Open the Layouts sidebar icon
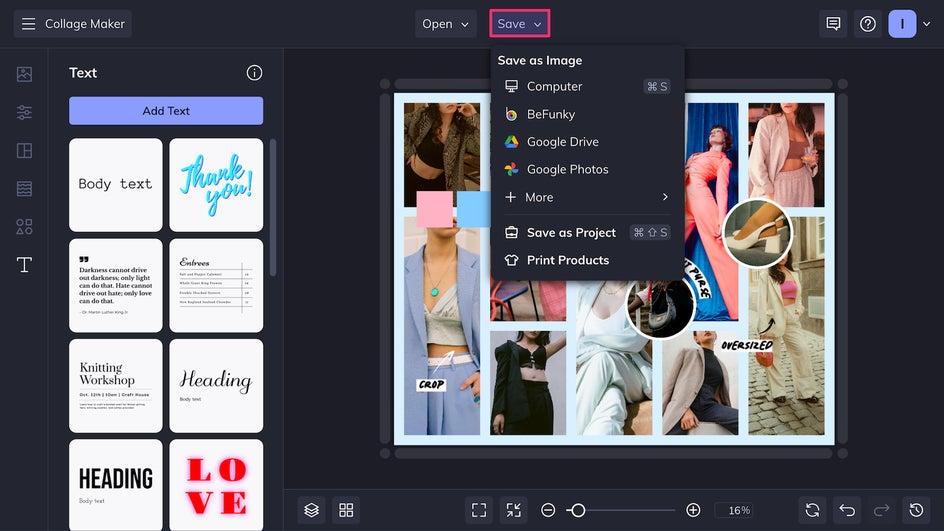The width and height of the screenshot is (944, 531). click(x=25, y=151)
